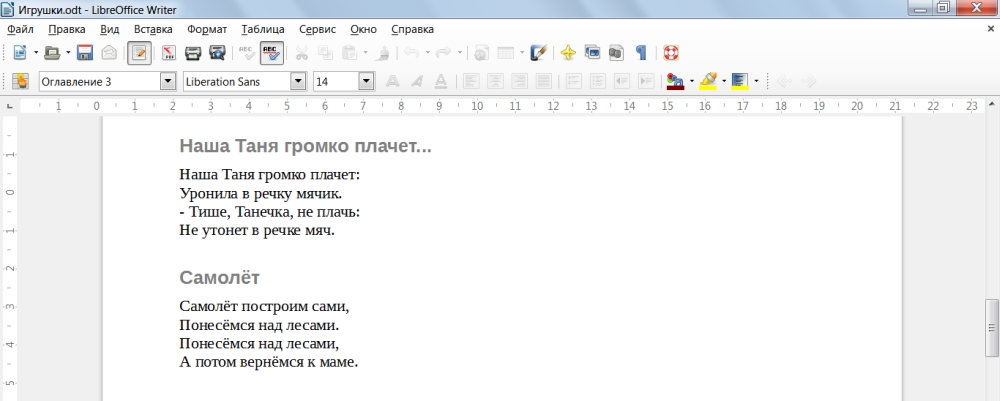Click the Cut scissors icon
Image resolution: width=1000 pixels, height=401 pixels.
301,53
